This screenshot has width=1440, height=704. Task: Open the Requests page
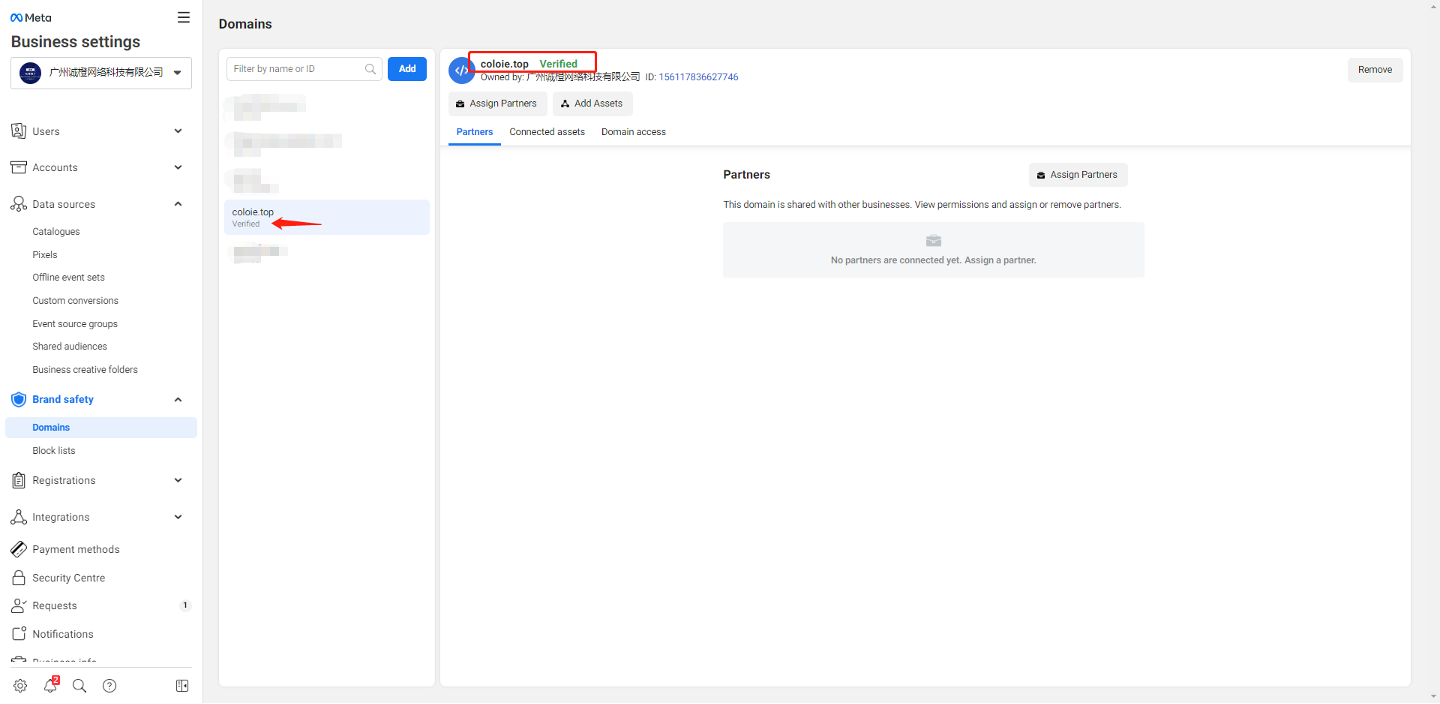(x=54, y=606)
